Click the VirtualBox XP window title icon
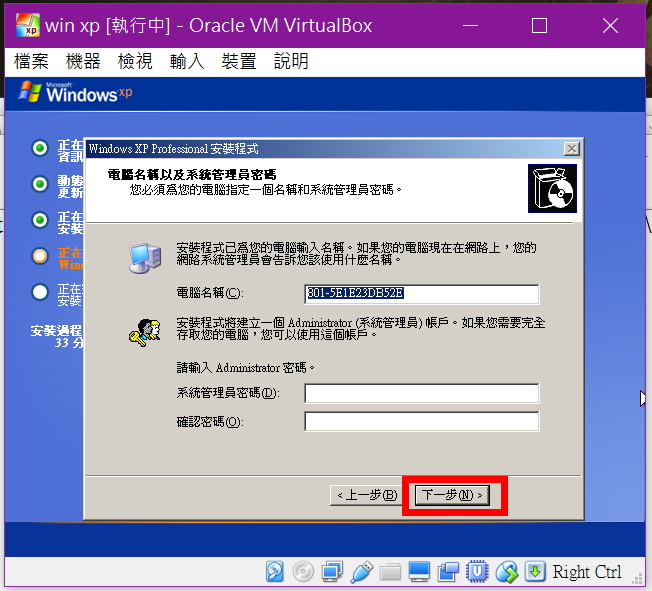 (28, 25)
